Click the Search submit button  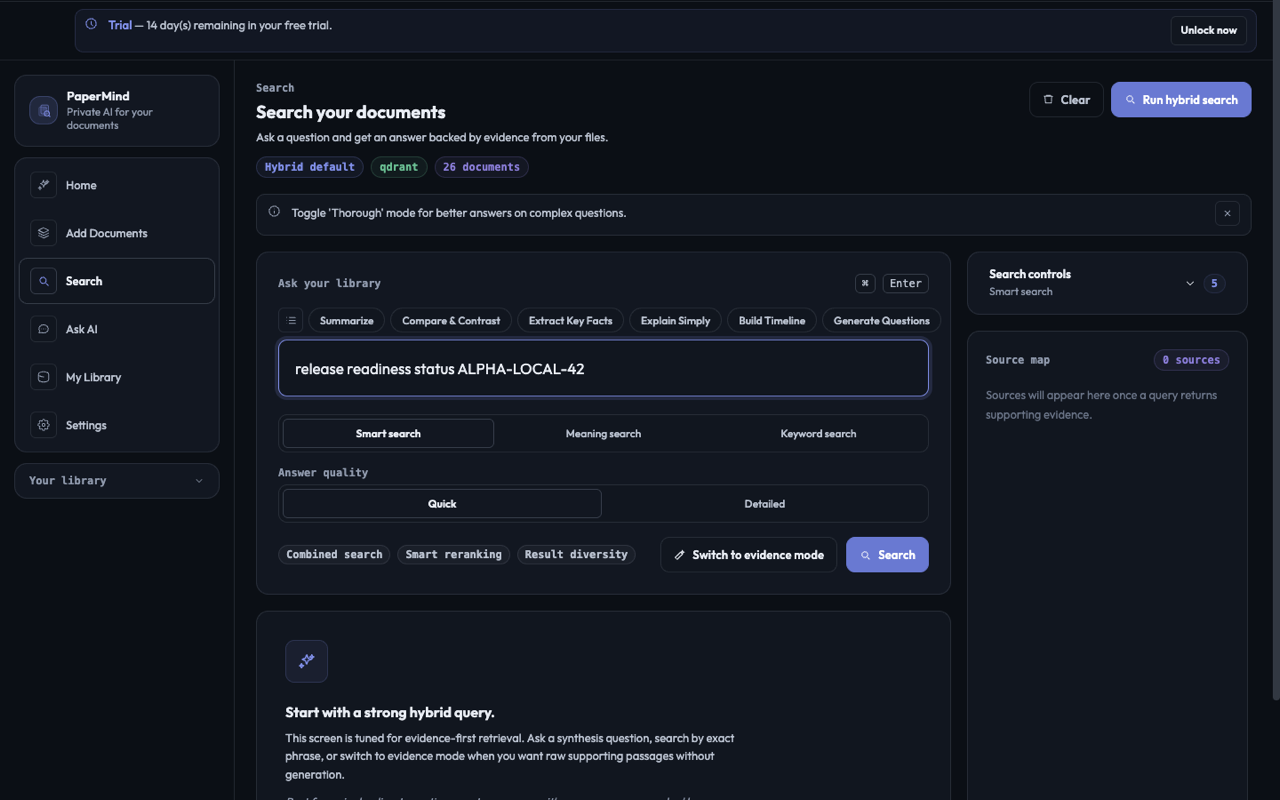[x=887, y=555]
